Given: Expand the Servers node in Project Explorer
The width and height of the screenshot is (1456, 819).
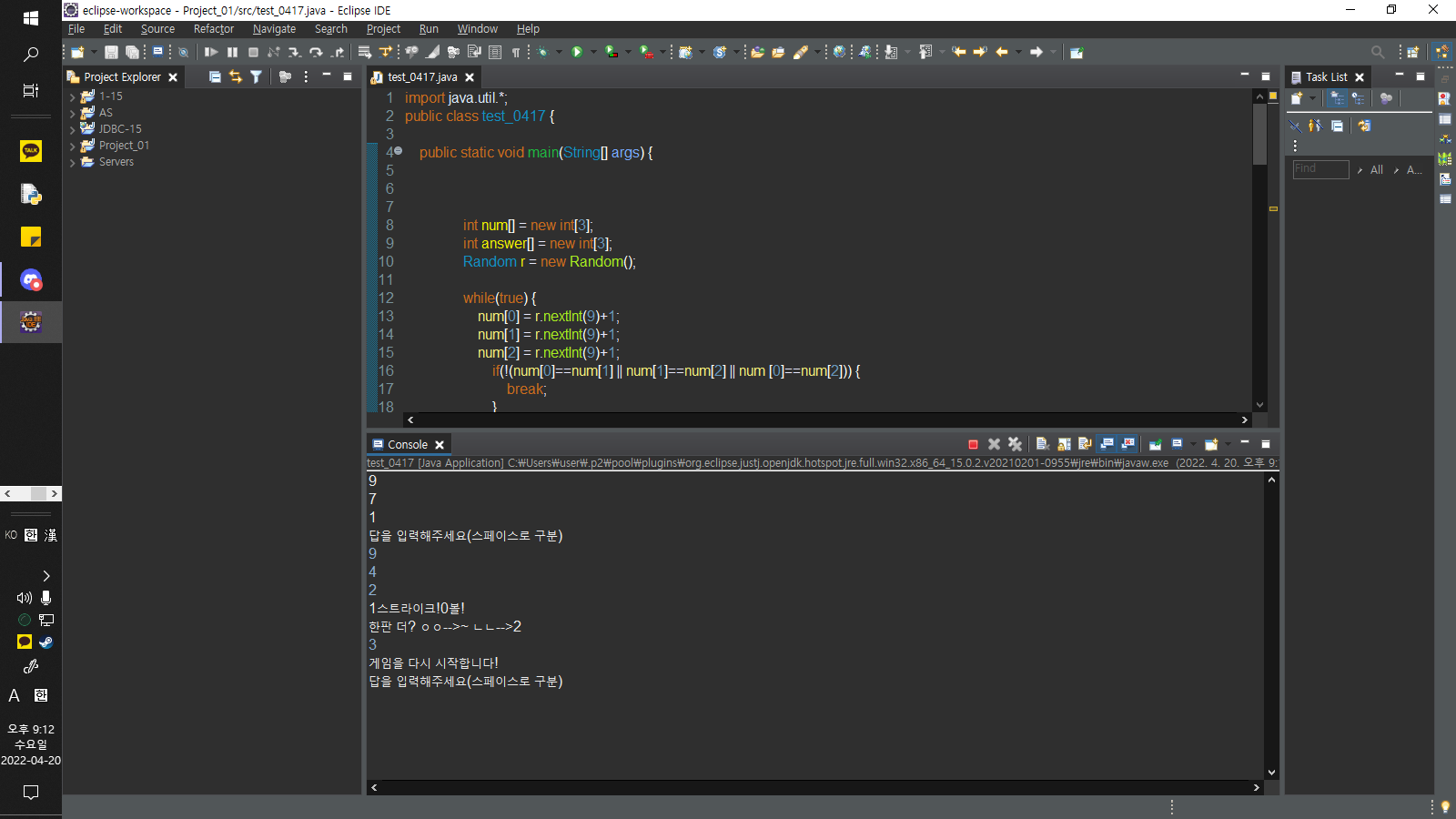Looking at the screenshot, I should 73,161.
